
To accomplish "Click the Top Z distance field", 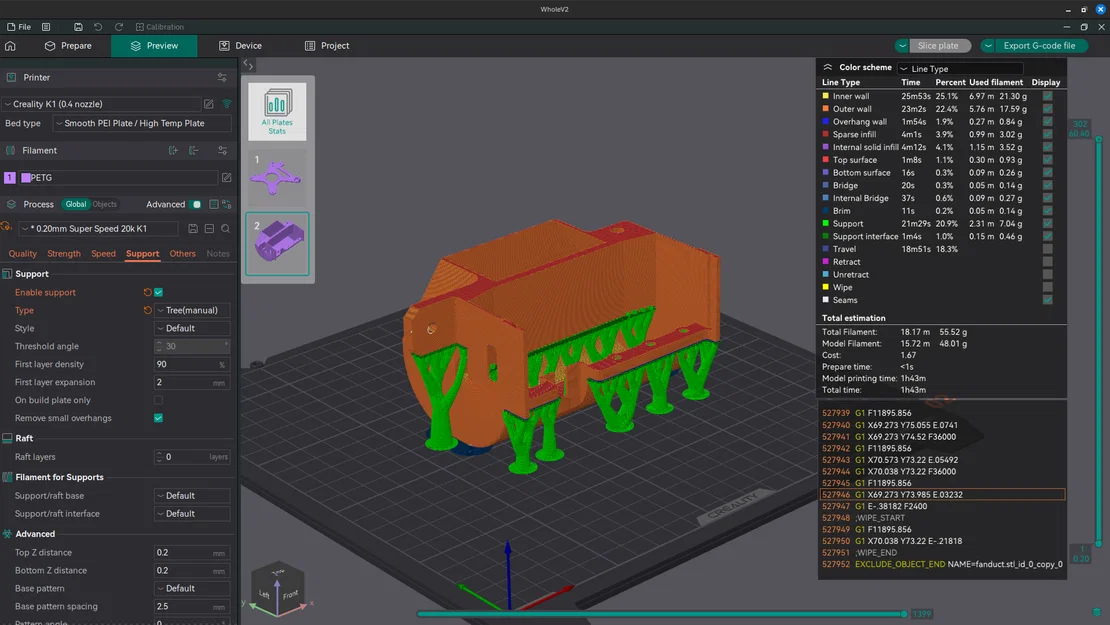I will (193, 553).
